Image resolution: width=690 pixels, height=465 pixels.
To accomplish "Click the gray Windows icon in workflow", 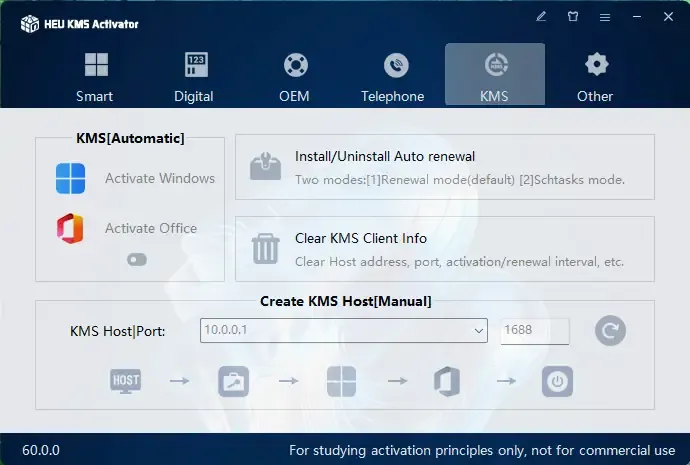I will click(x=341, y=381).
